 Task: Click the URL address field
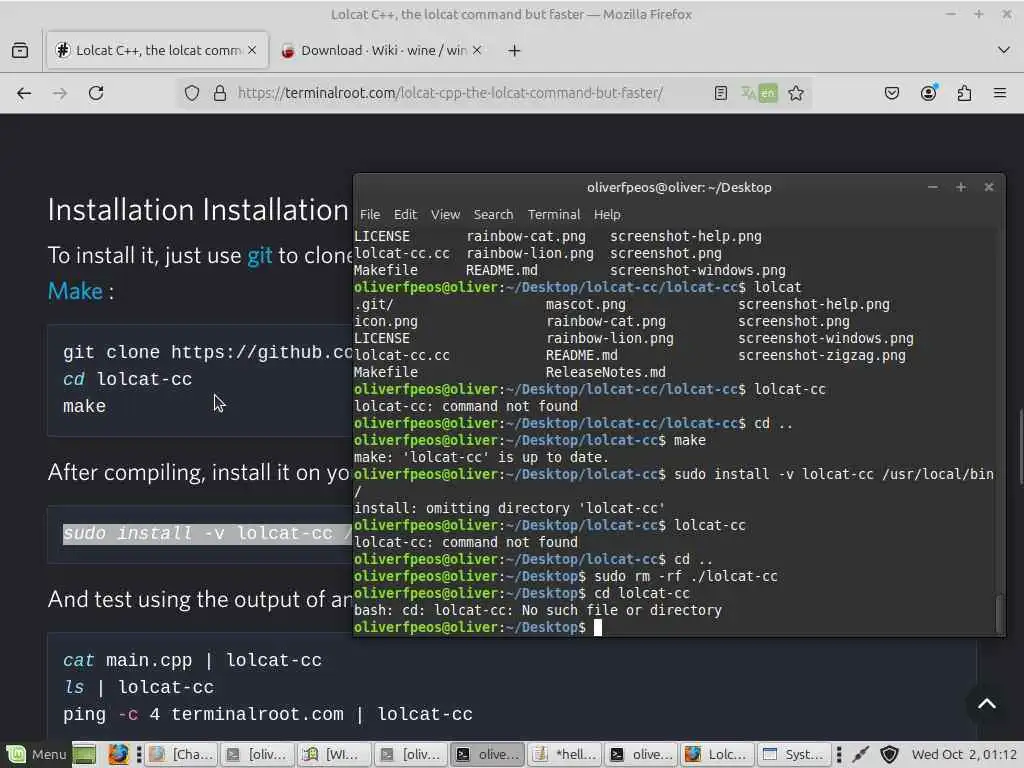[451, 93]
